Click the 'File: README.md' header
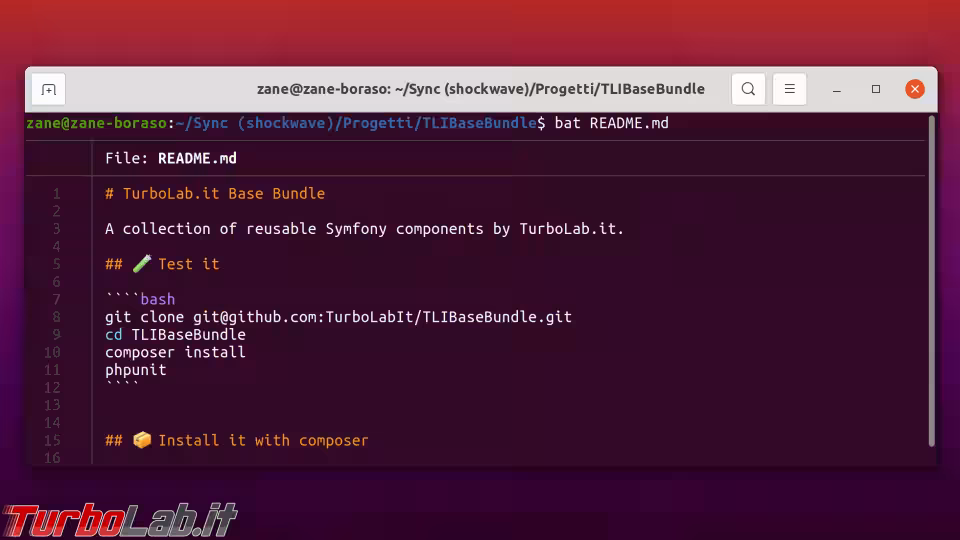This screenshot has width=960, height=540. (x=171, y=158)
